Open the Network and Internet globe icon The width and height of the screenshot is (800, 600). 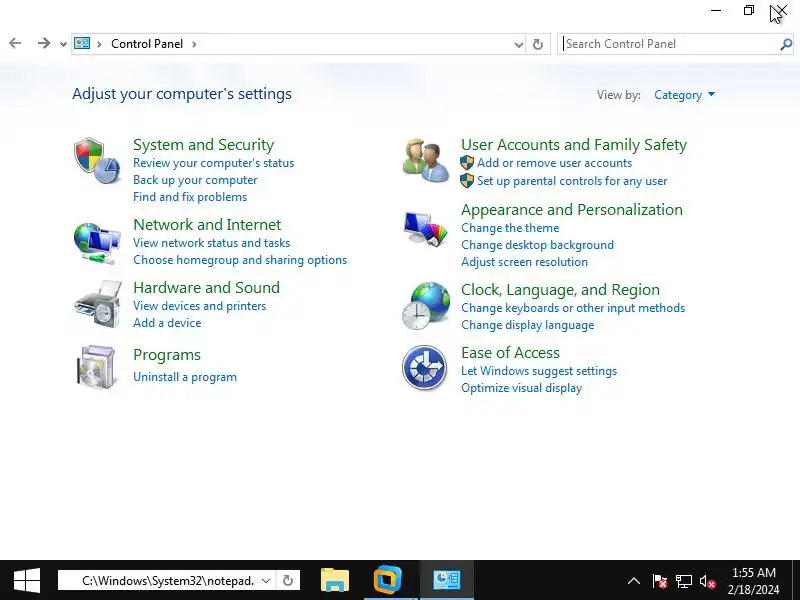click(96, 243)
